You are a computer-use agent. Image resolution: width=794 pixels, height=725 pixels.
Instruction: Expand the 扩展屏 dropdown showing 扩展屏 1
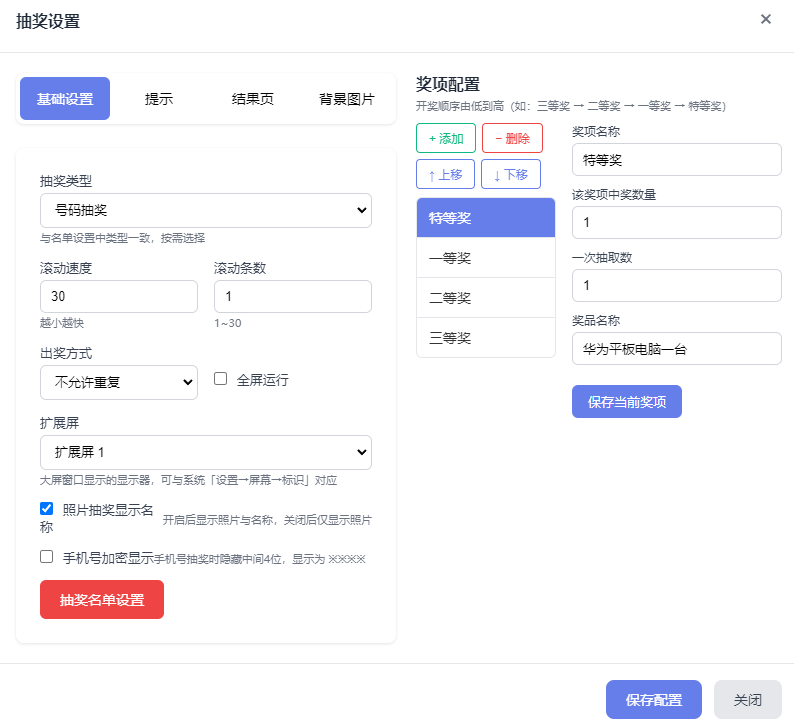pyautogui.click(x=206, y=452)
